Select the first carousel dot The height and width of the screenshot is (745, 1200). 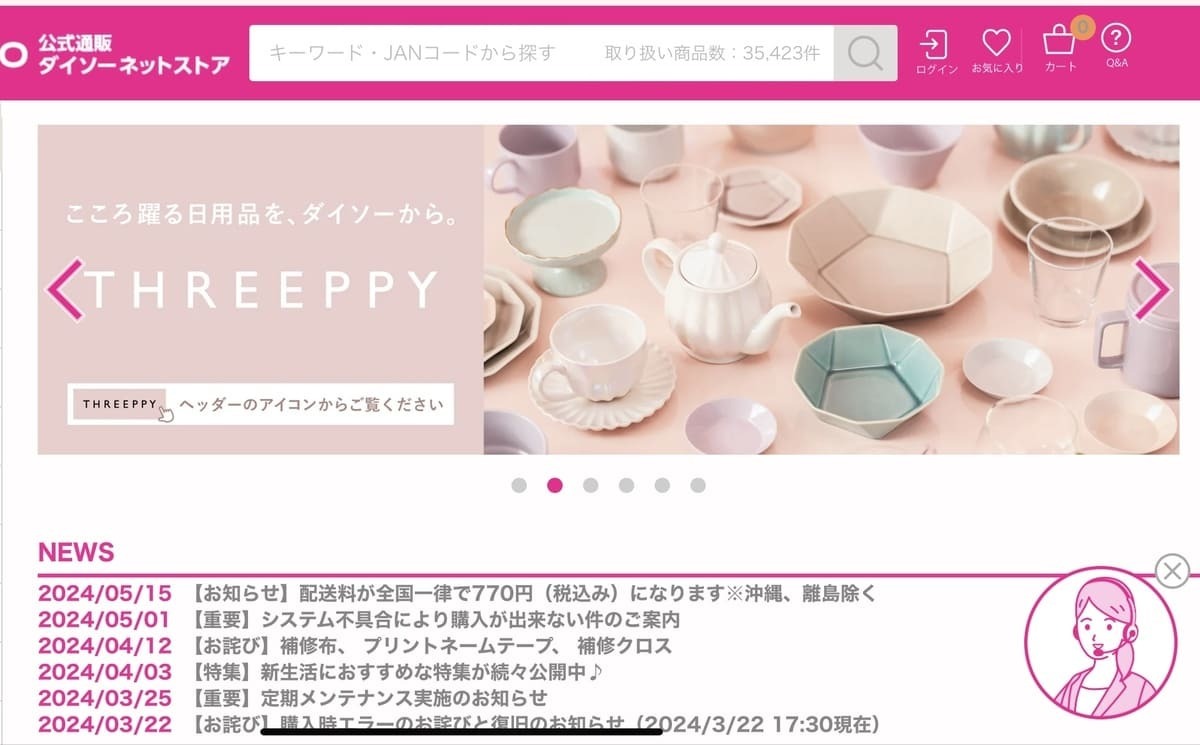(519, 485)
